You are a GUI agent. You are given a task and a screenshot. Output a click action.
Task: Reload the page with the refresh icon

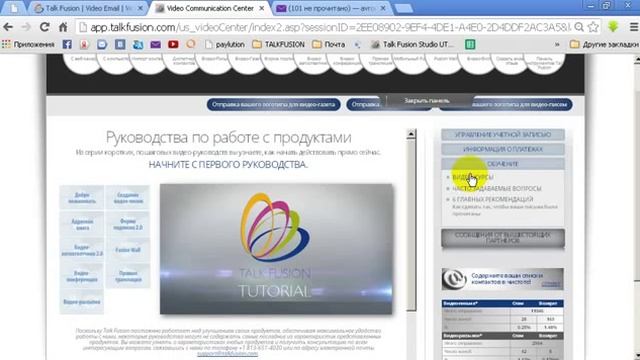tap(44, 27)
